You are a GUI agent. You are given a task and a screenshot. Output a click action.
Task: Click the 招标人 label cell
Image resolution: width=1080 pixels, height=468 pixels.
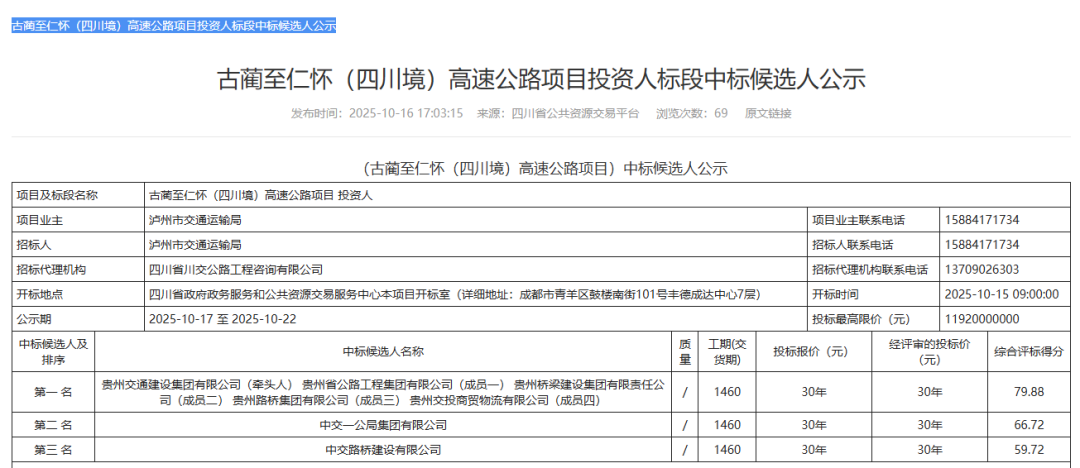pyautogui.click(x=78, y=245)
